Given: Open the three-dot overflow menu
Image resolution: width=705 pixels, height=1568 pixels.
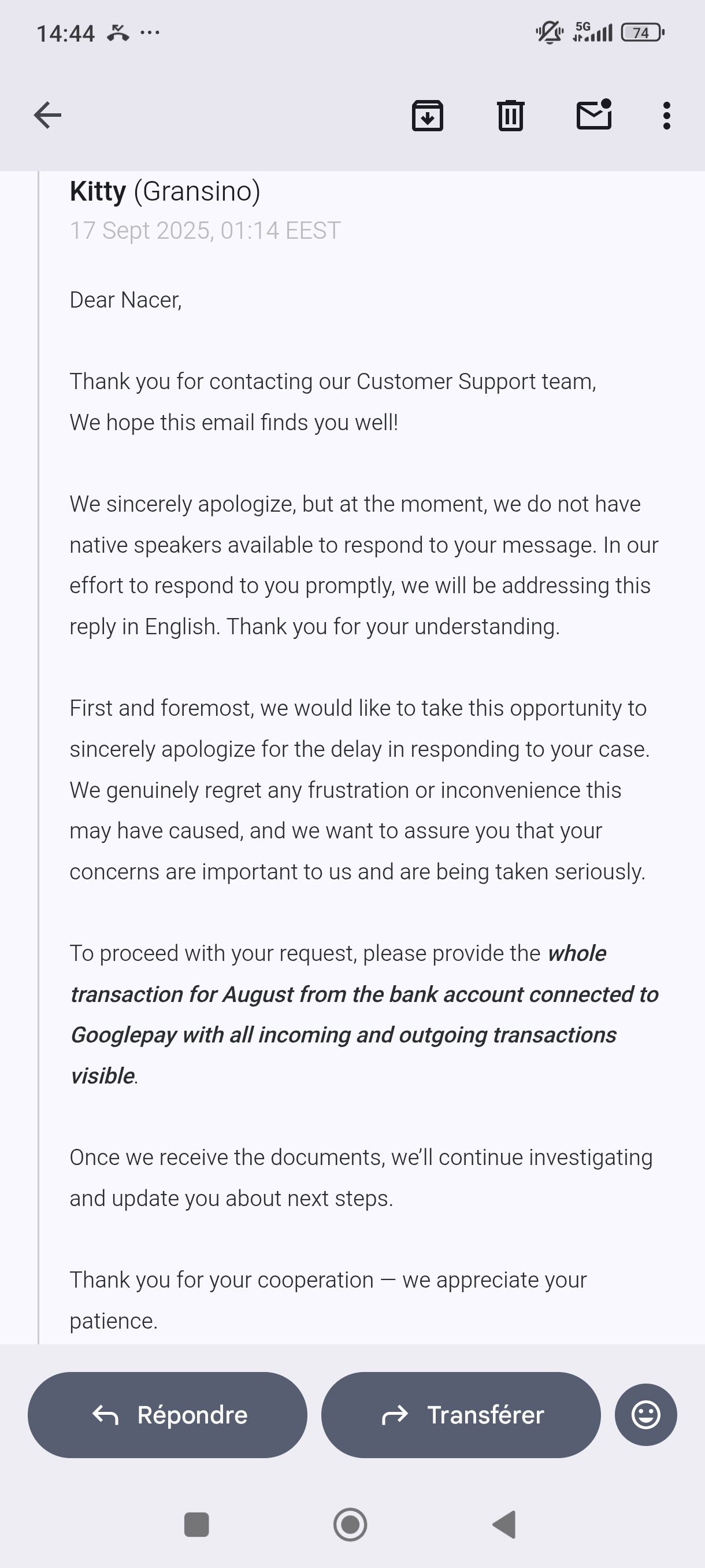Looking at the screenshot, I should click(x=667, y=115).
